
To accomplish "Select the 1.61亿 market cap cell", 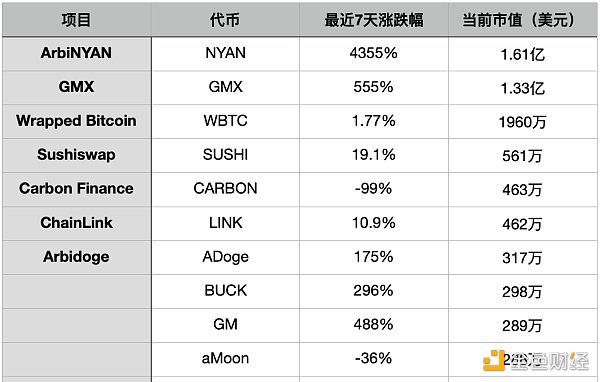I will pos(522,55).
